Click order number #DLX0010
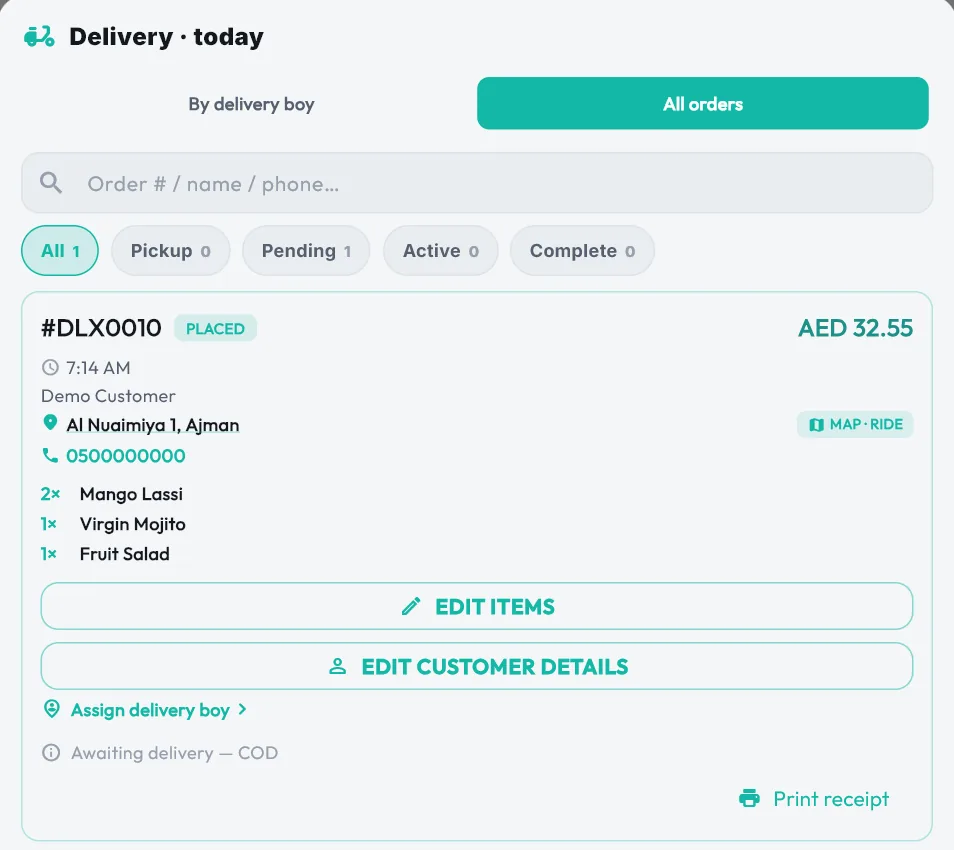 tap(101, 328)
